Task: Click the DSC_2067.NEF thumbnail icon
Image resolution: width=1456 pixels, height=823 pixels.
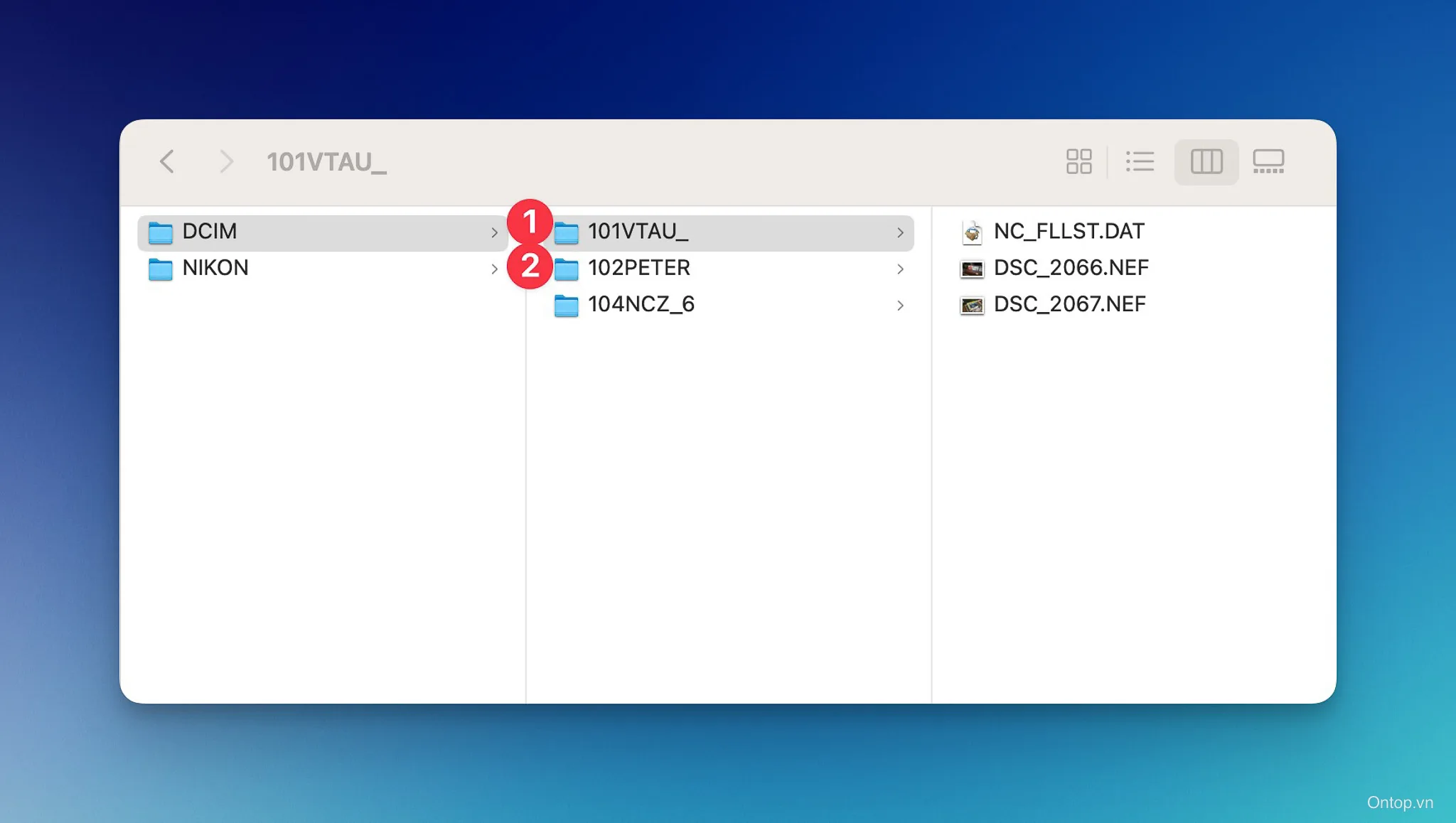Action: (x=972, y=305)
